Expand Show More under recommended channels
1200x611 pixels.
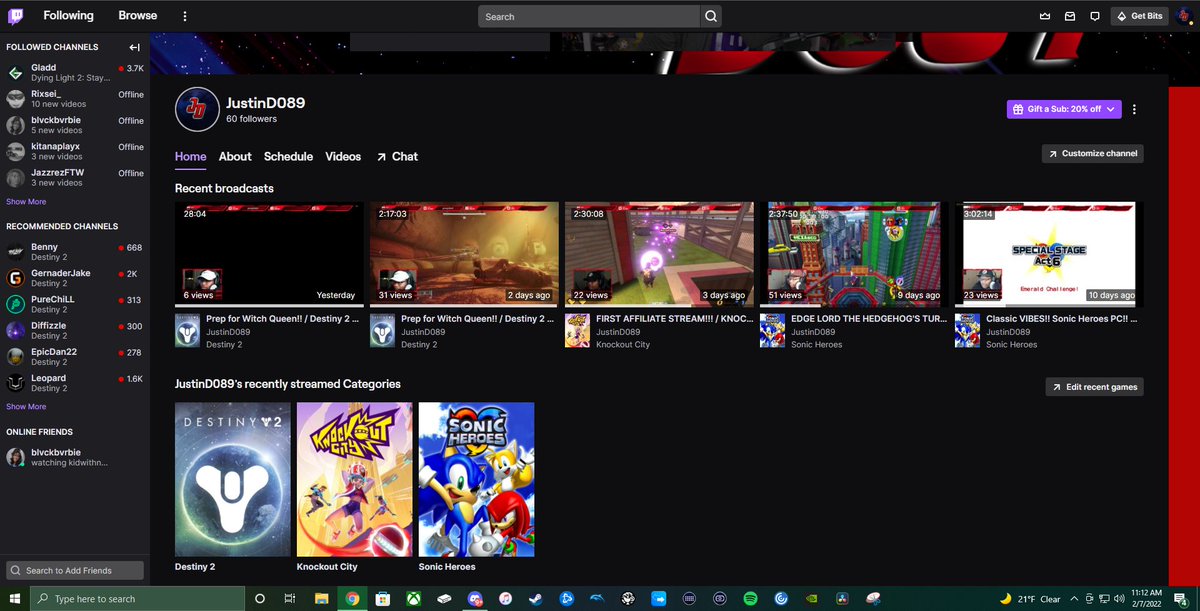coord(26,406)
